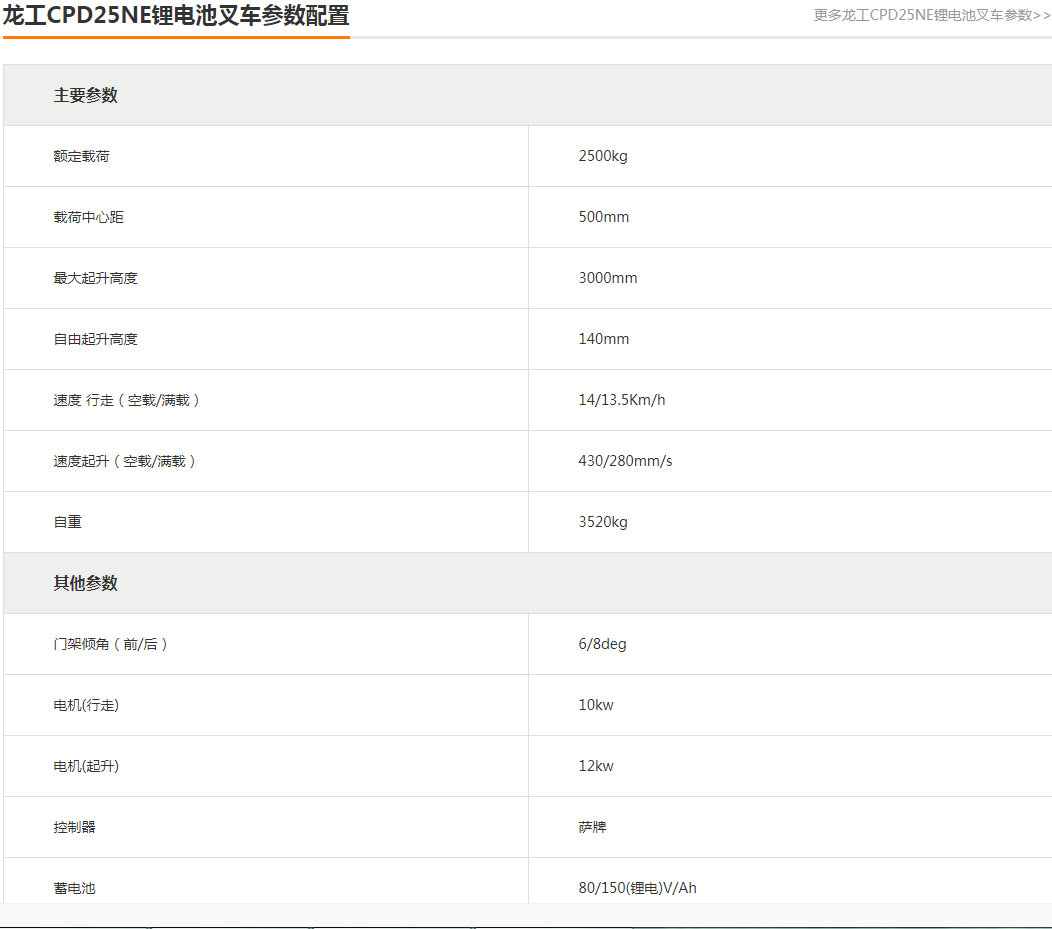Click the 最大起升高度 row label
Viewport: 1052px width, 929px height.
point(96,278)
